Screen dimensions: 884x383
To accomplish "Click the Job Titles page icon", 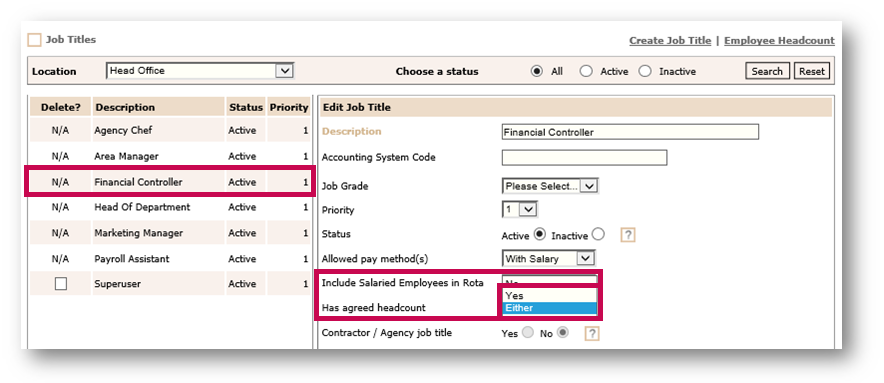I will click(34, 40).
